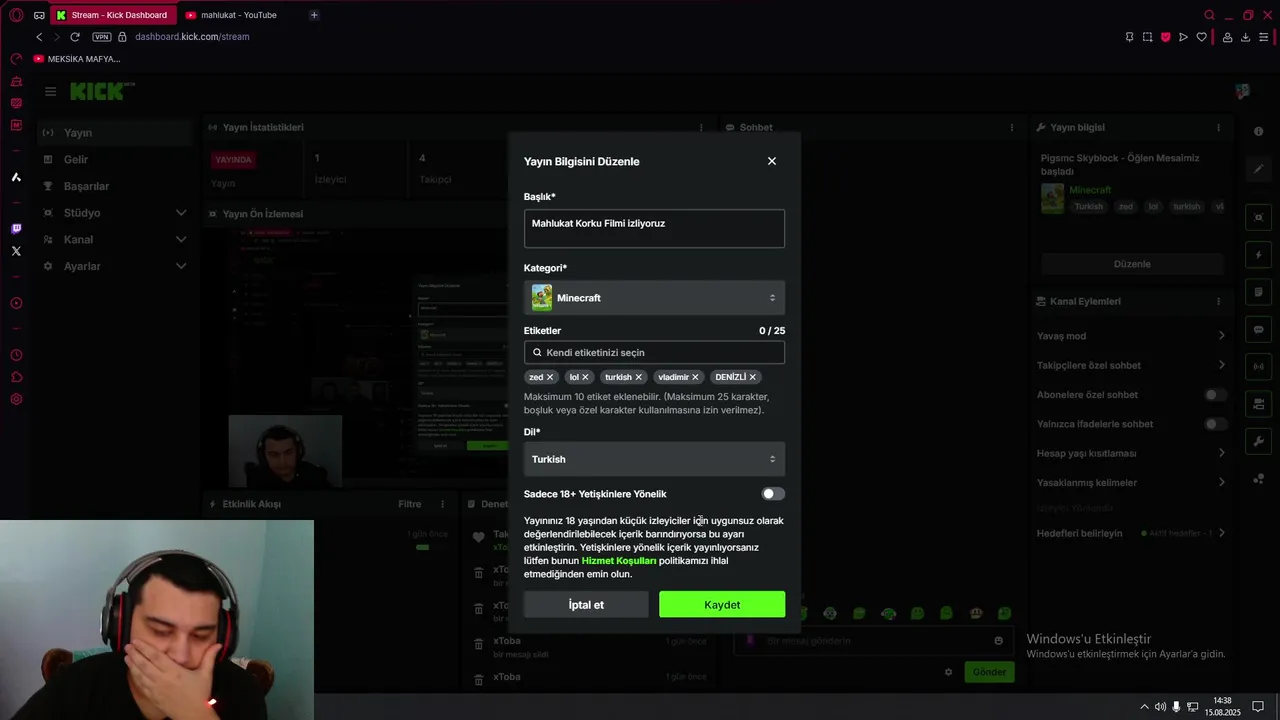
Task: Click the heart bookmark icon in toolbar
Action: (1201, 37)
